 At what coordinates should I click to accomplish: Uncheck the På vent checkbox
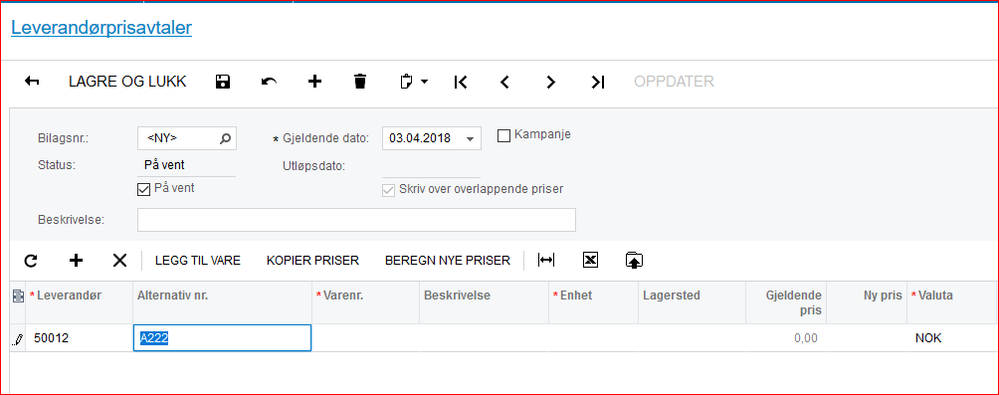[143, 189]
